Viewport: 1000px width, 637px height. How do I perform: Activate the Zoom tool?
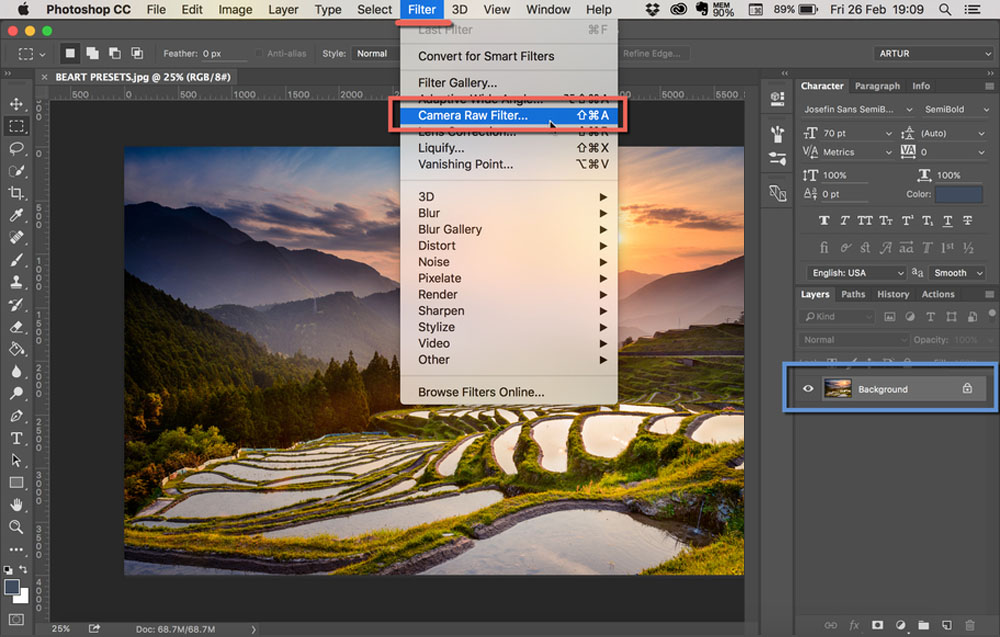(15, 528)
